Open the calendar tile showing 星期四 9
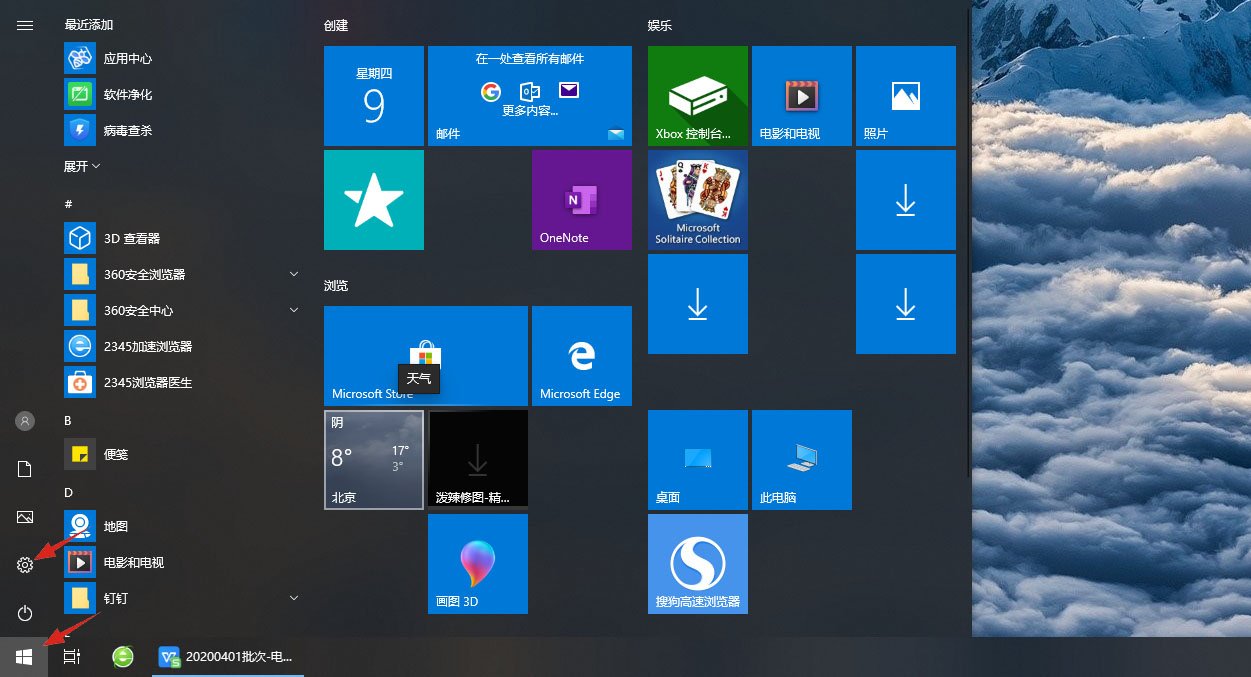The width and height of the screenshot is (1251, 677). 373,96
